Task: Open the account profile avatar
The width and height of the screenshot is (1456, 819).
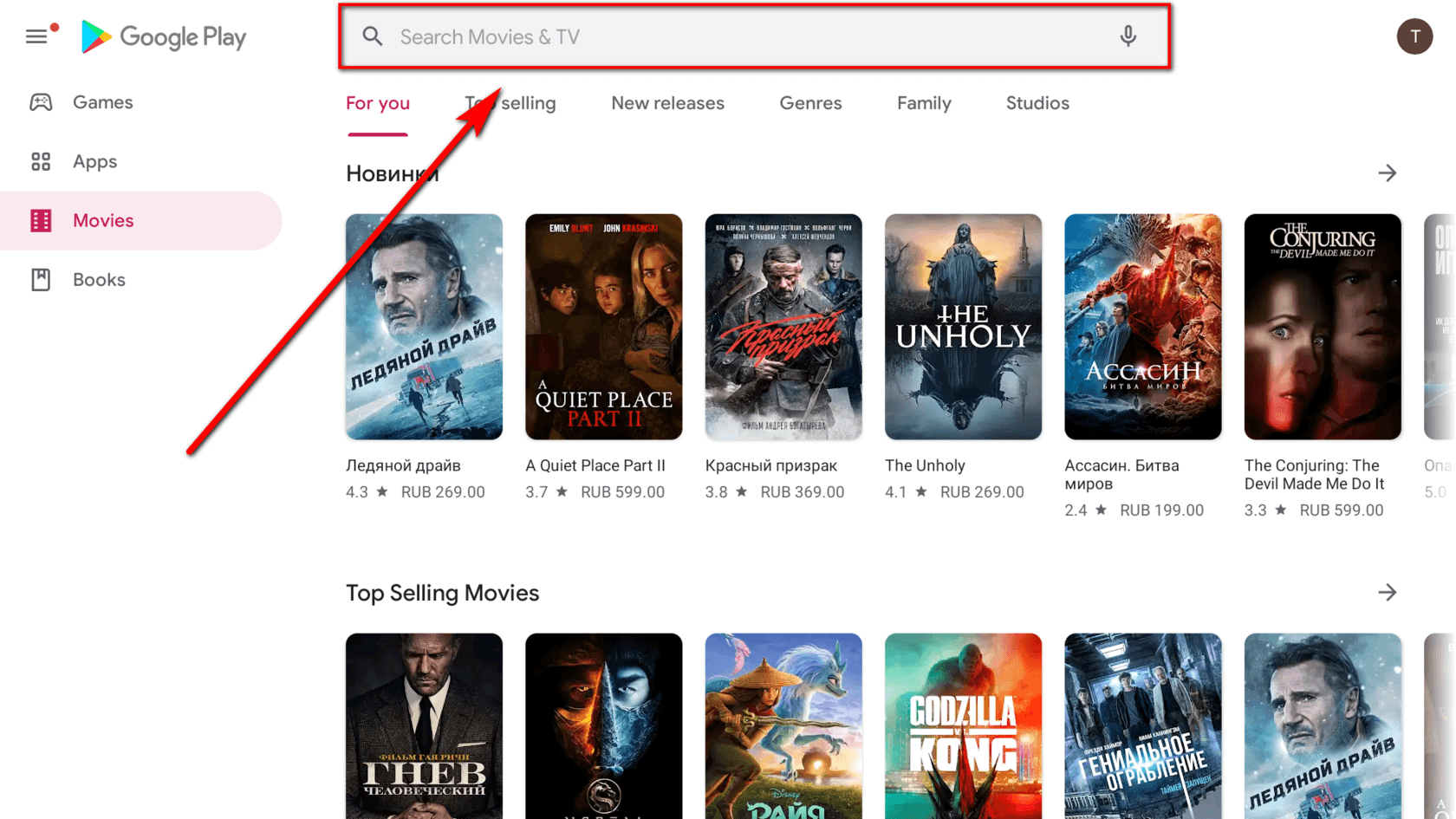Action: [x=1414, y=36]
